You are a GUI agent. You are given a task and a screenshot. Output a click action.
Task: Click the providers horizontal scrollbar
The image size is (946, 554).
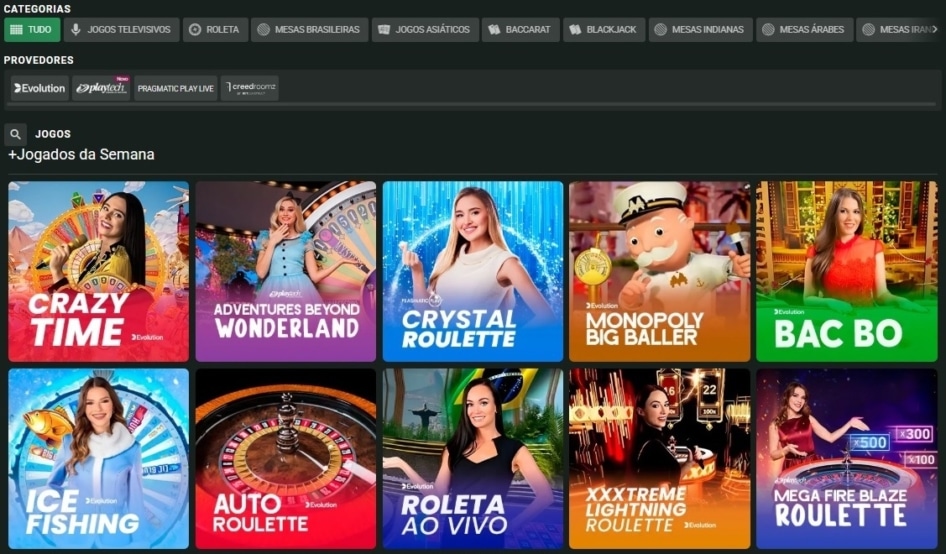(472, 104)
